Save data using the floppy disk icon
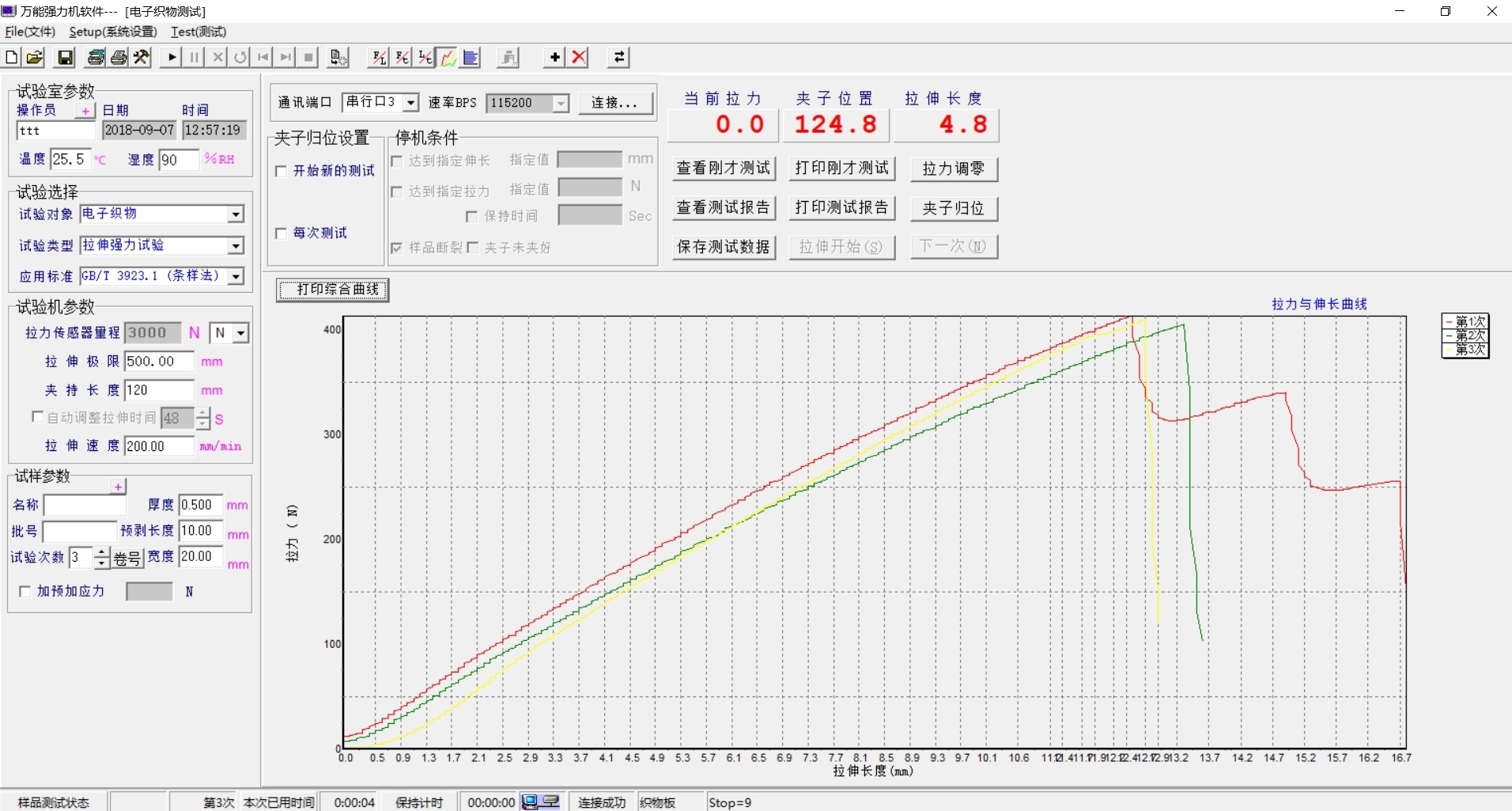Screen dimensions: 1512x811 tap(66, 57)
